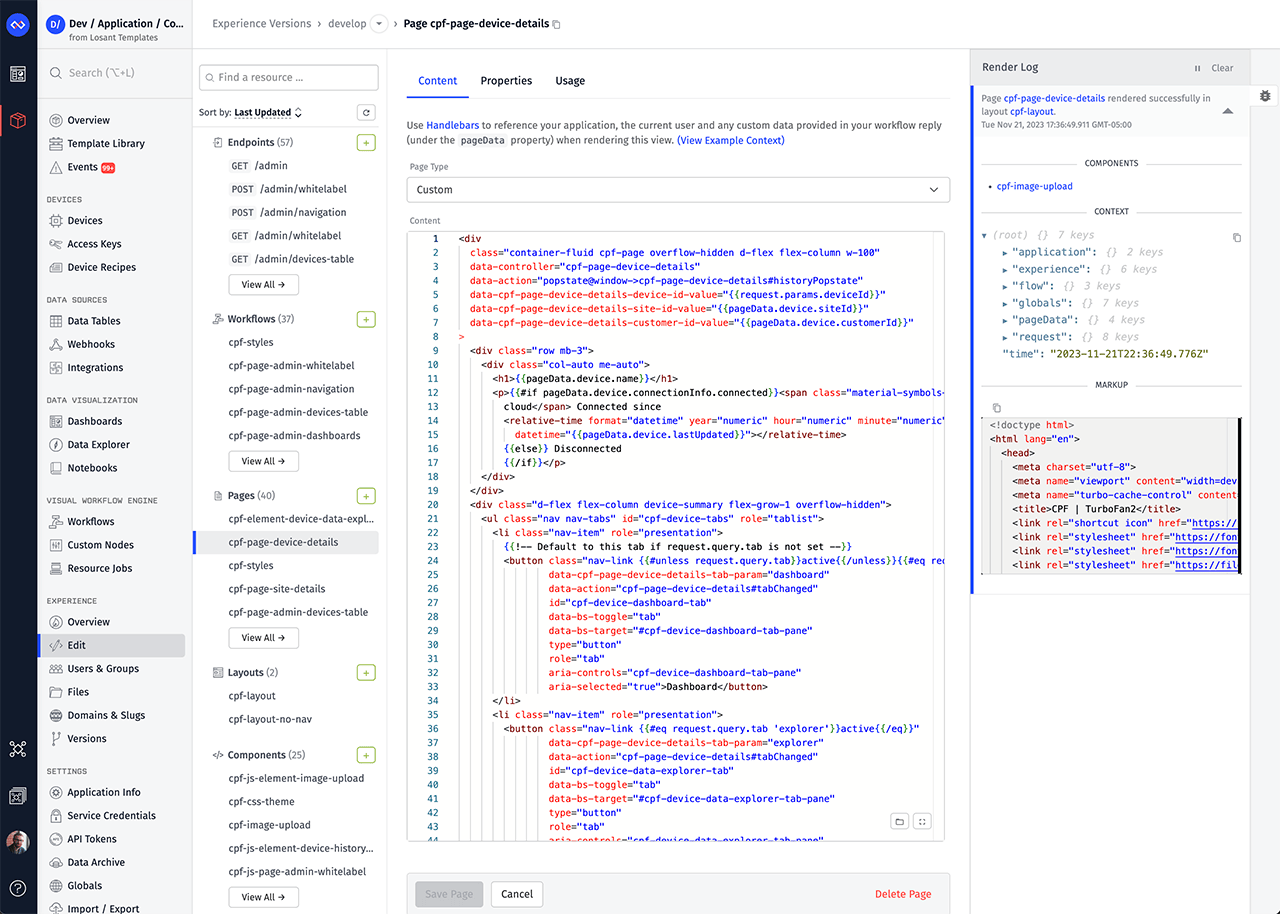The height and width of the screenshot is (914, 1280).
Task: Collapse the render log entry with arrow
Action: coord(1227,111)
